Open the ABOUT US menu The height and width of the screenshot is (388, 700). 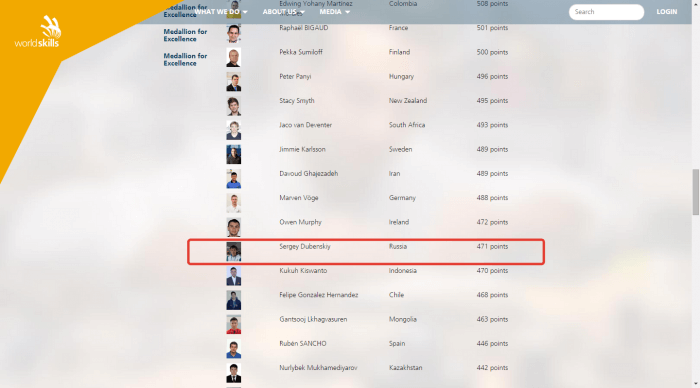(x=283, y=12)
